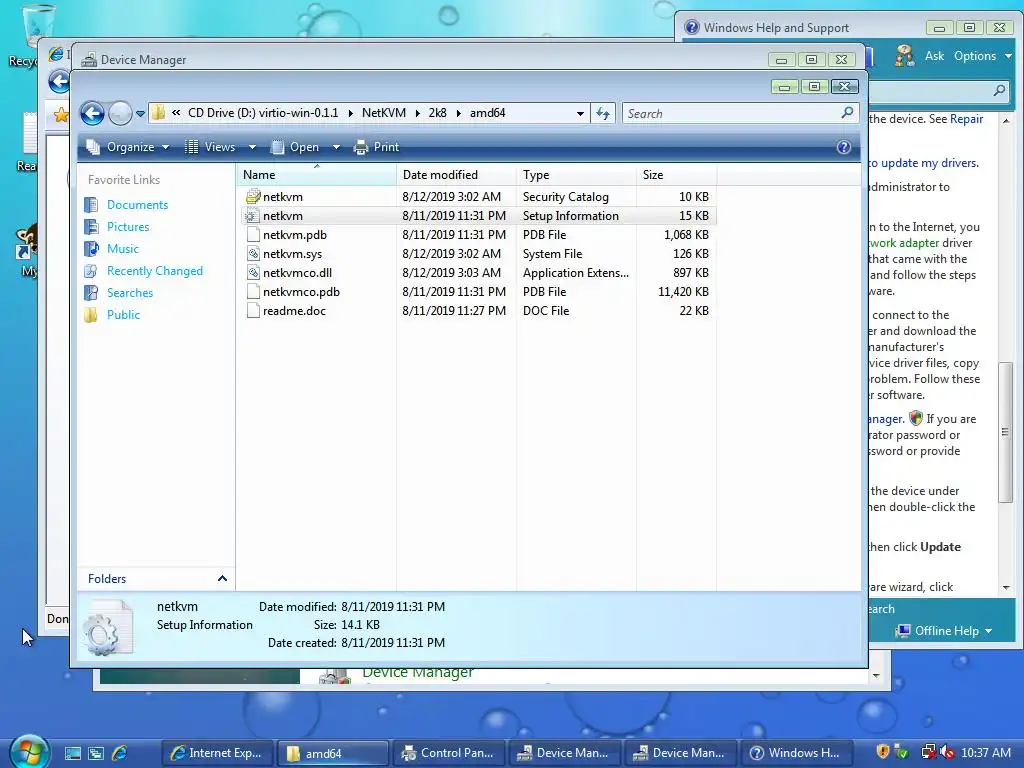Screen dimensions: 1024x768
Task: Select the netkvm.sys file icon
Action: tap(253, 253)
